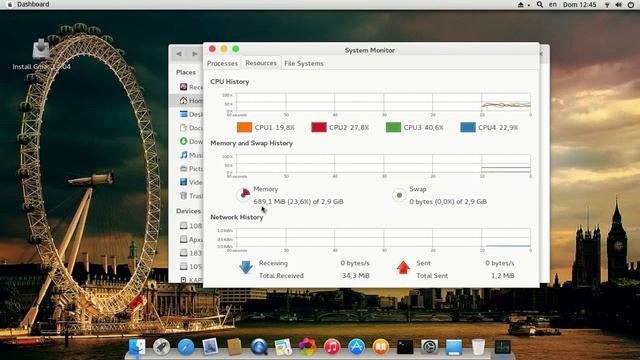The image size is (640, 360).
Task: Select the Resources tab
Action: click(261, 63)
